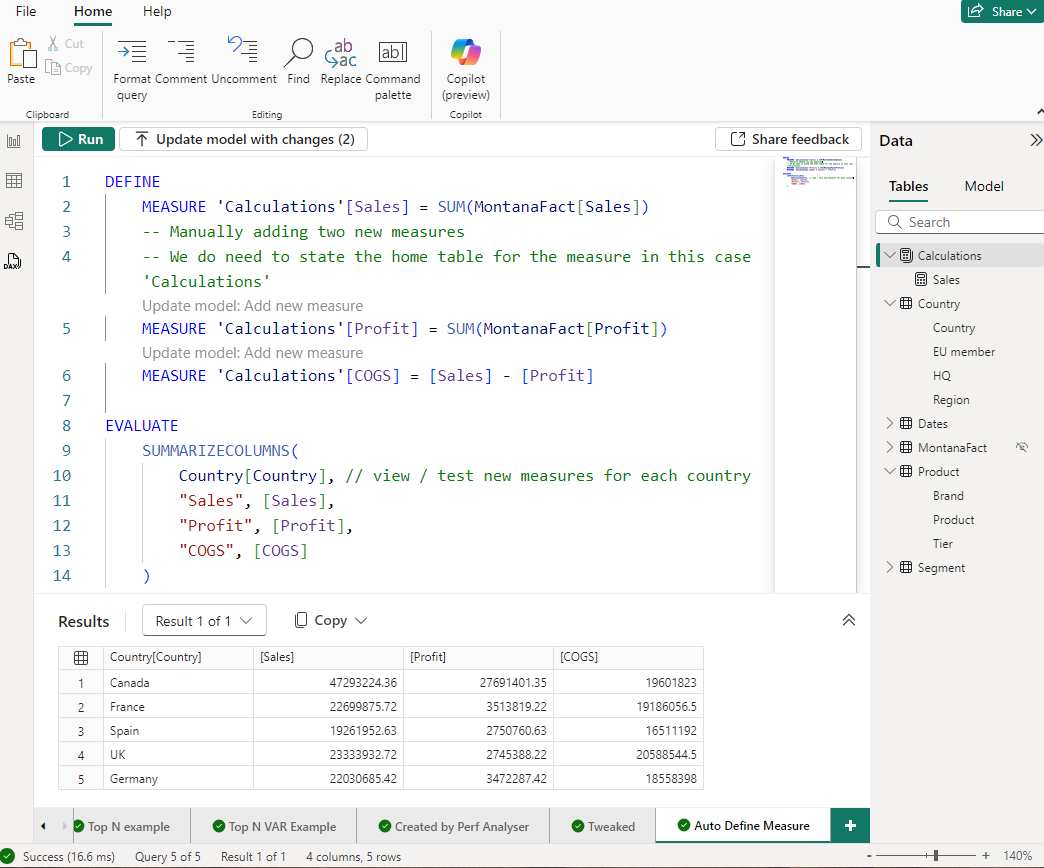Add a new query tab with plus

pyautogui.click(x=850, y=825)
